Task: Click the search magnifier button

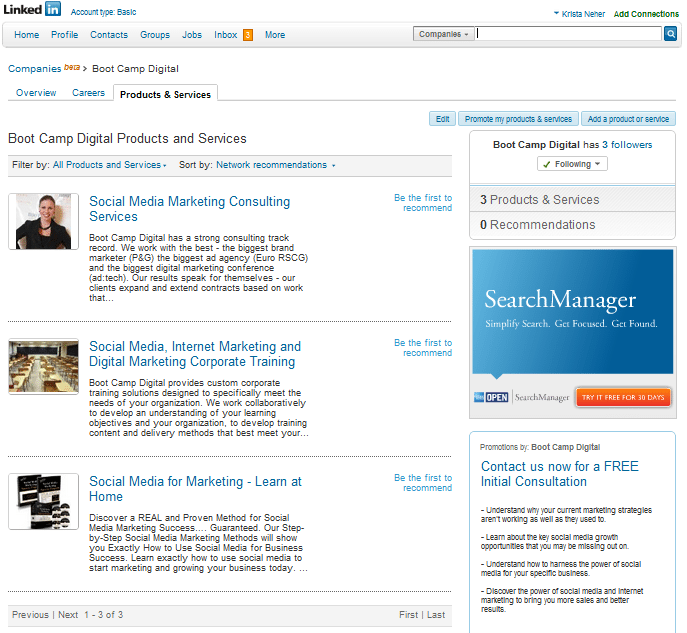Action: click(x=670, y=34)
